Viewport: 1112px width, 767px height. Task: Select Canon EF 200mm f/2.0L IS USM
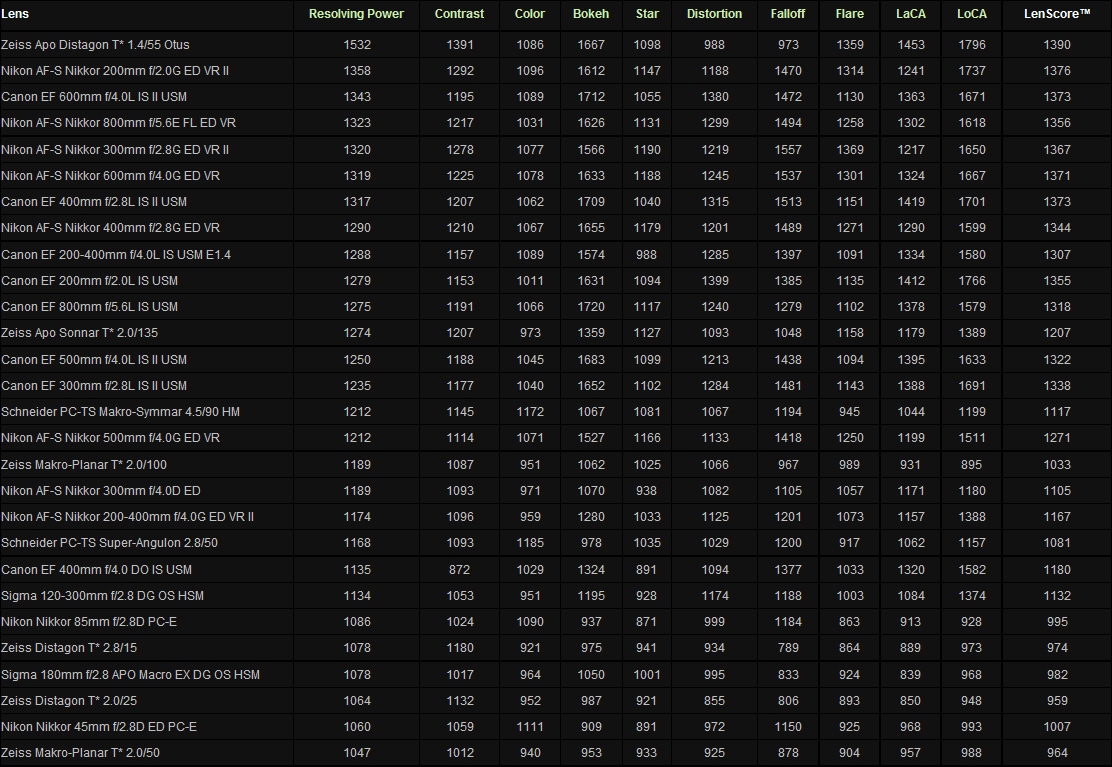pos(89,281)
